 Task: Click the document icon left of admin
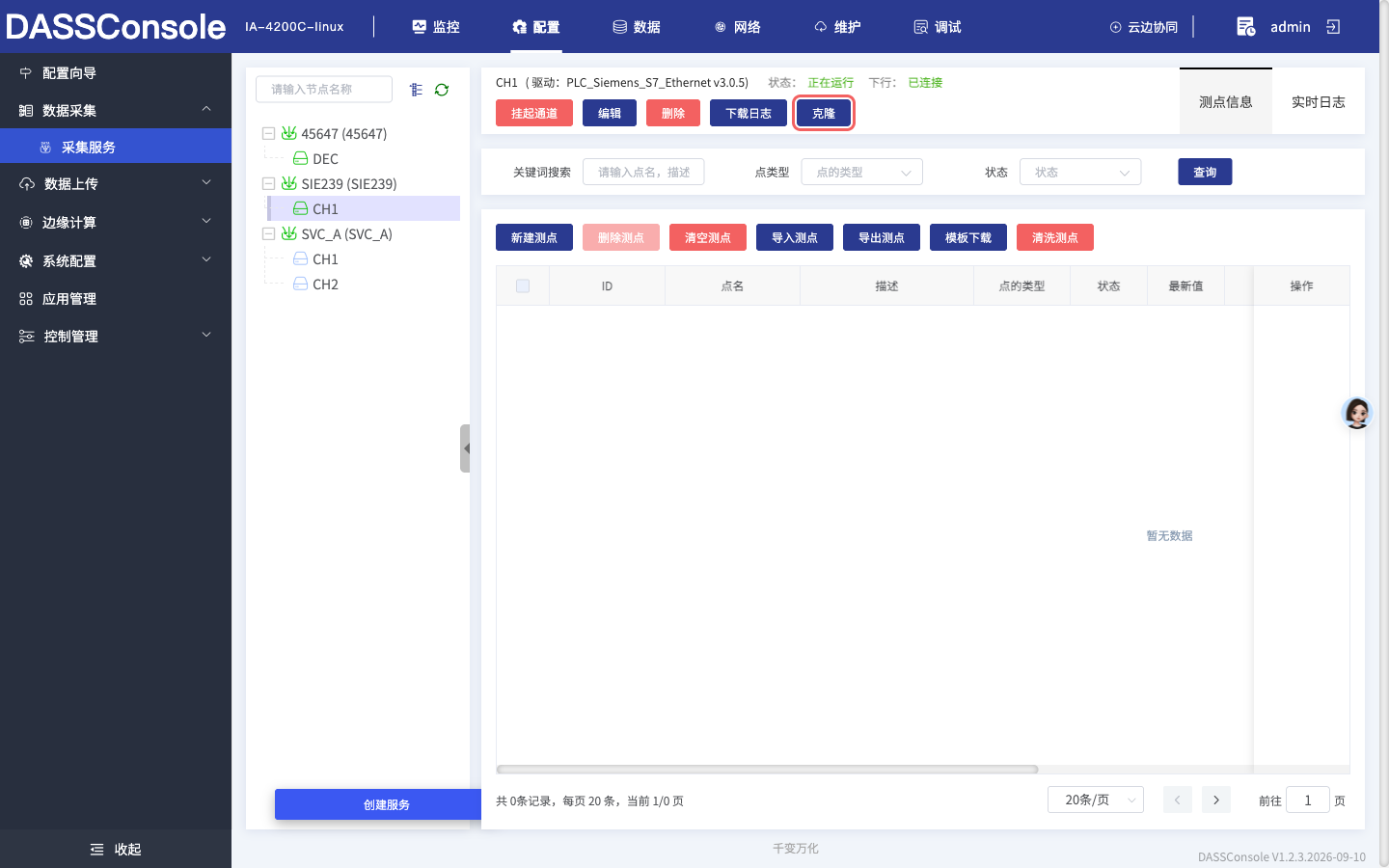[x=1245, y=27]
